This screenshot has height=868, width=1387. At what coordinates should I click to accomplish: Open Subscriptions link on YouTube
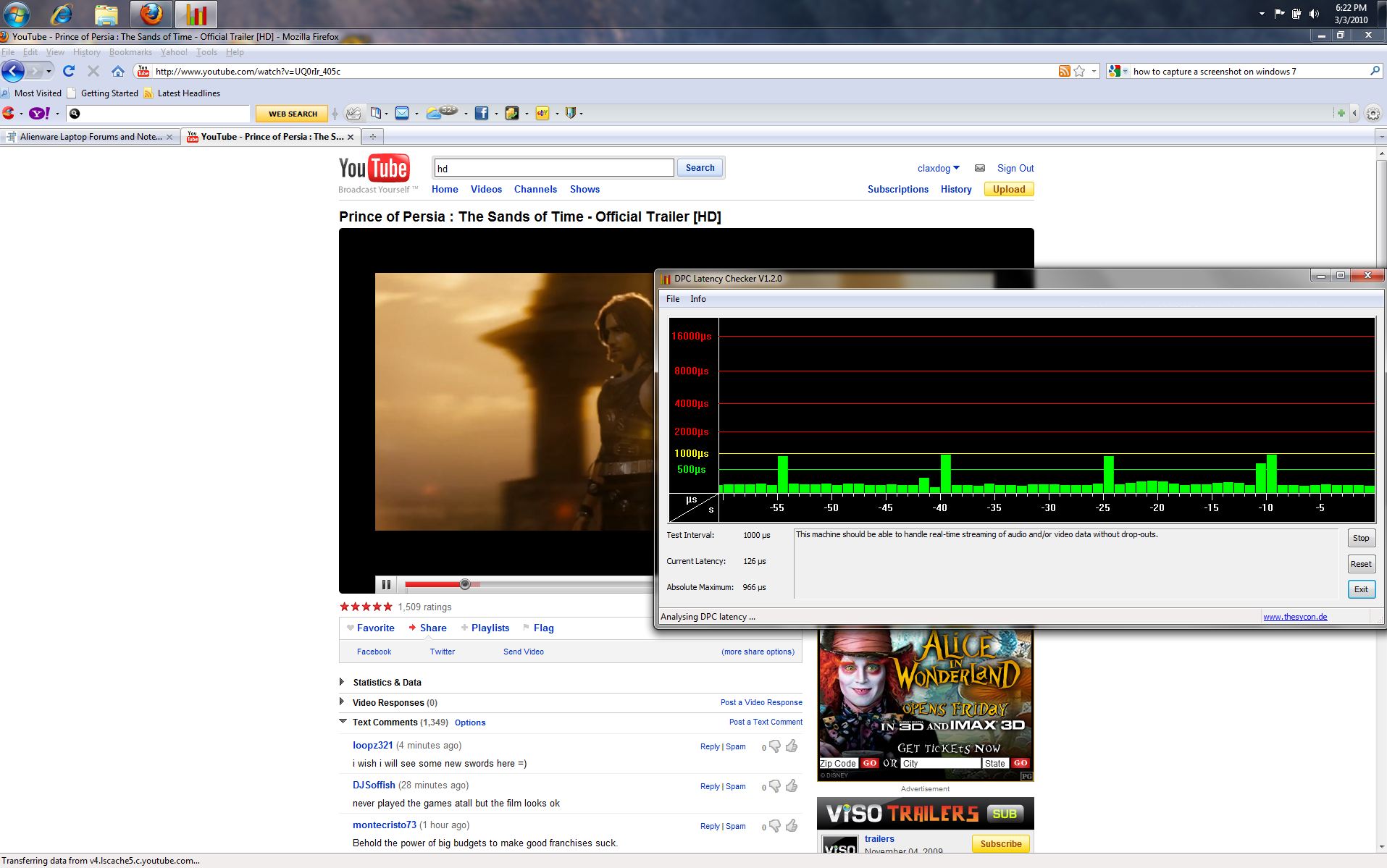click(898, 189)
